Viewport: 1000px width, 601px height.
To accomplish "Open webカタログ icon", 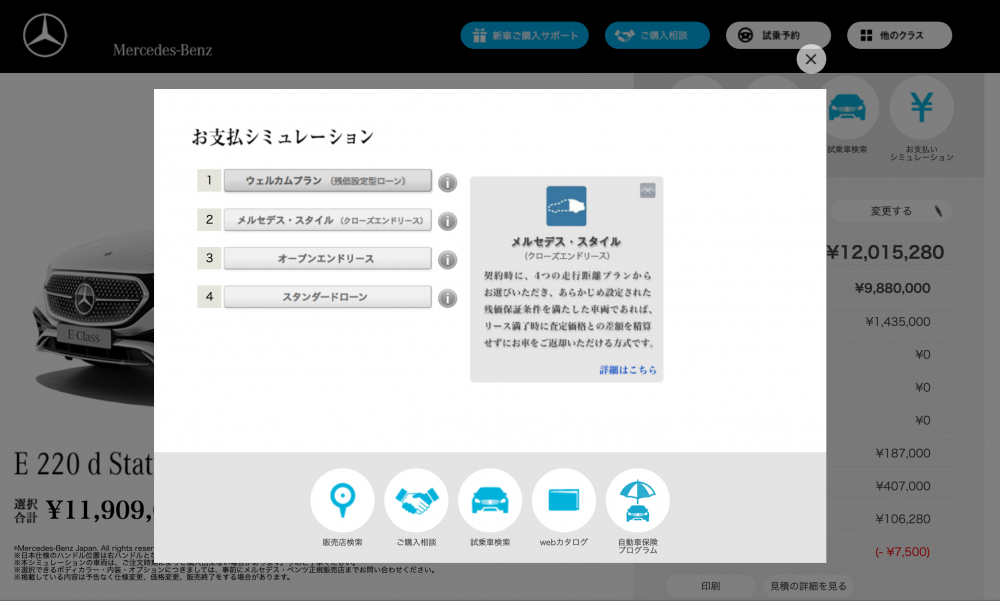I will pos(564,501).
